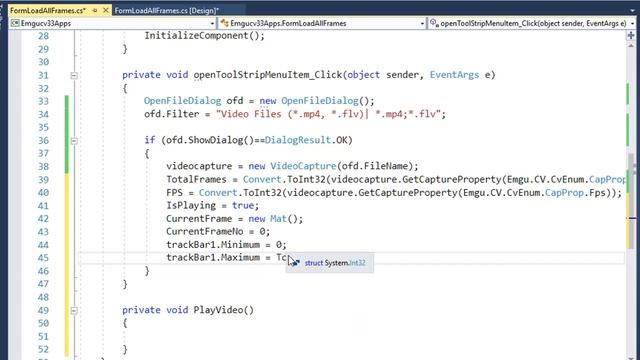640x360 pixels.
Task: Click line number 45 in the margin
Action: [43, 258]
